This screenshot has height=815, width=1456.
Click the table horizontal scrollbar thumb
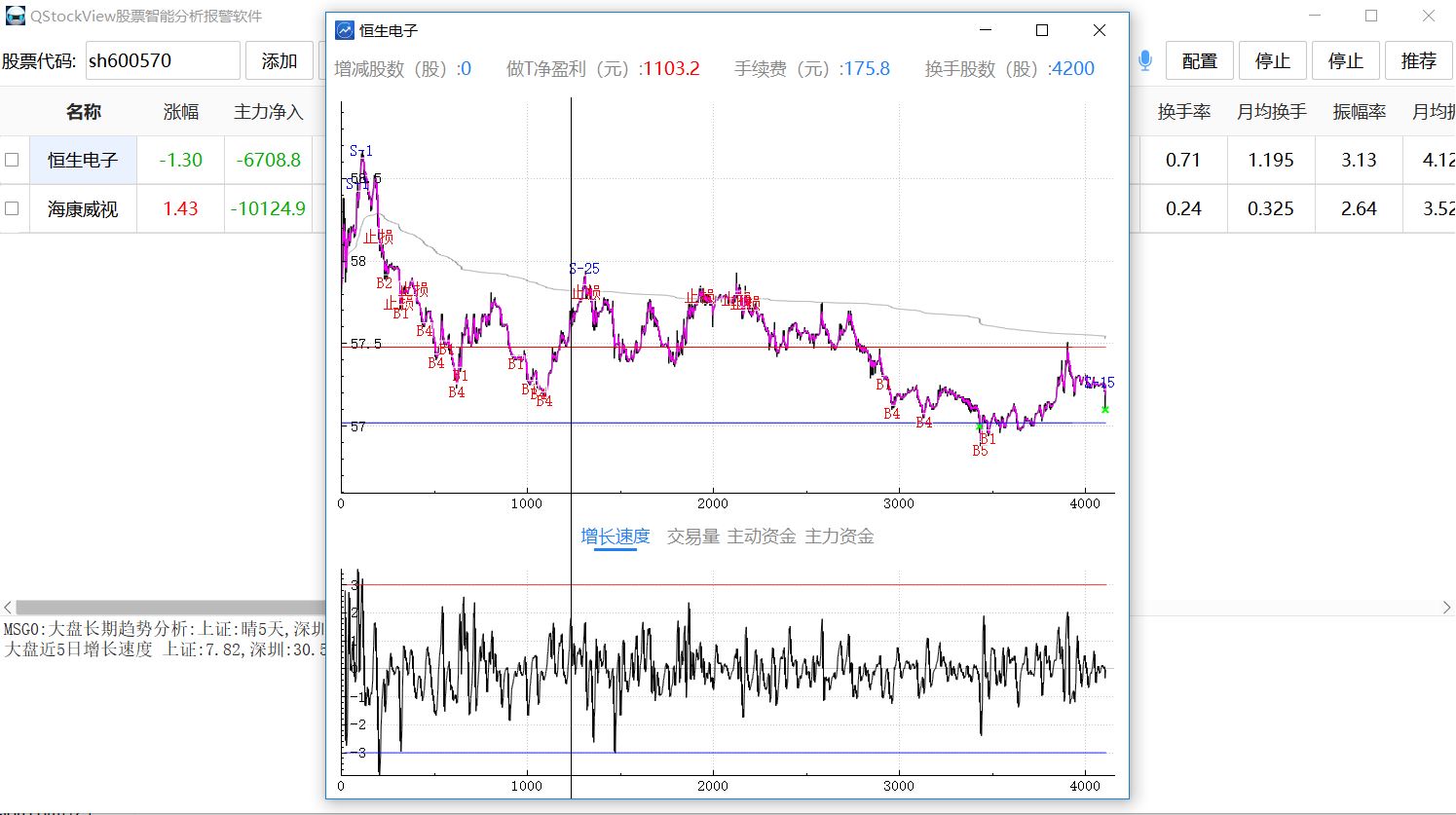[x=170, y=608]
